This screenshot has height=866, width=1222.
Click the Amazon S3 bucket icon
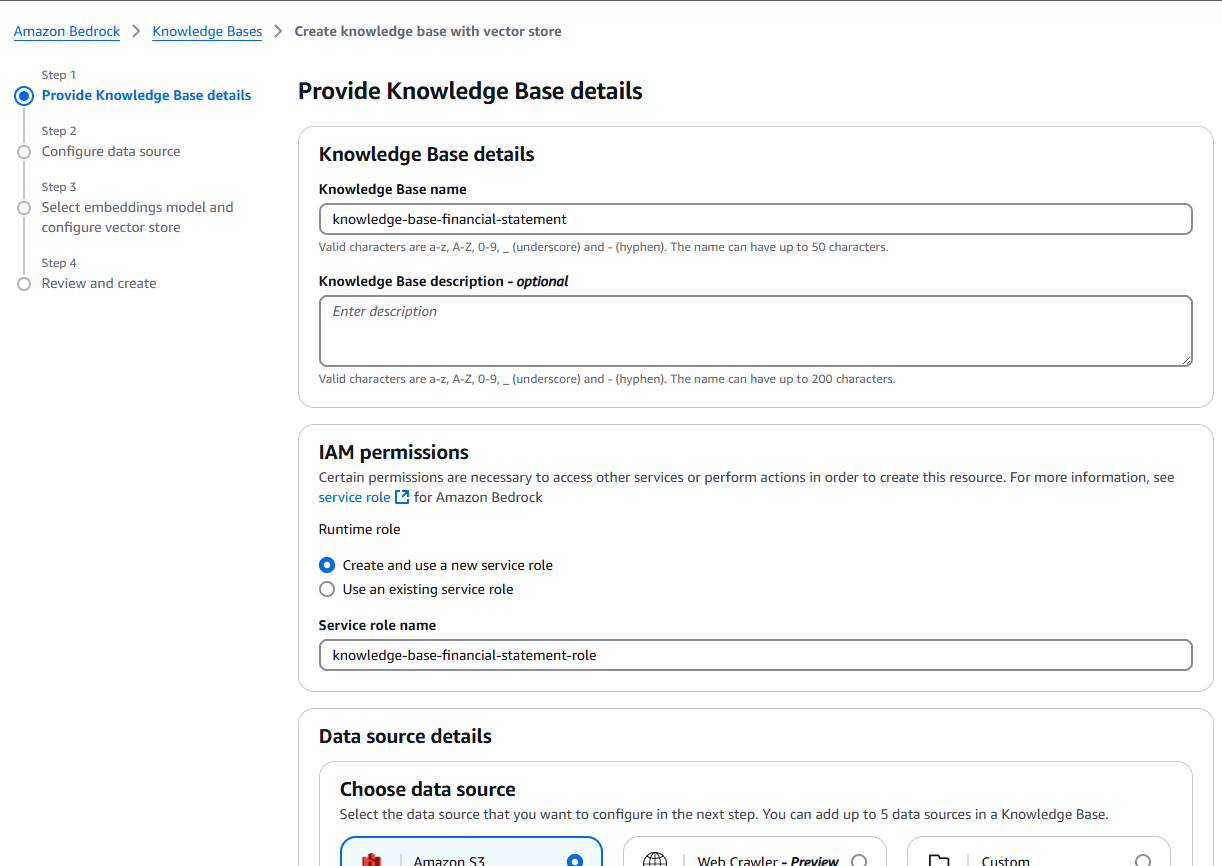pyautogui.click(x=372, y=861)
